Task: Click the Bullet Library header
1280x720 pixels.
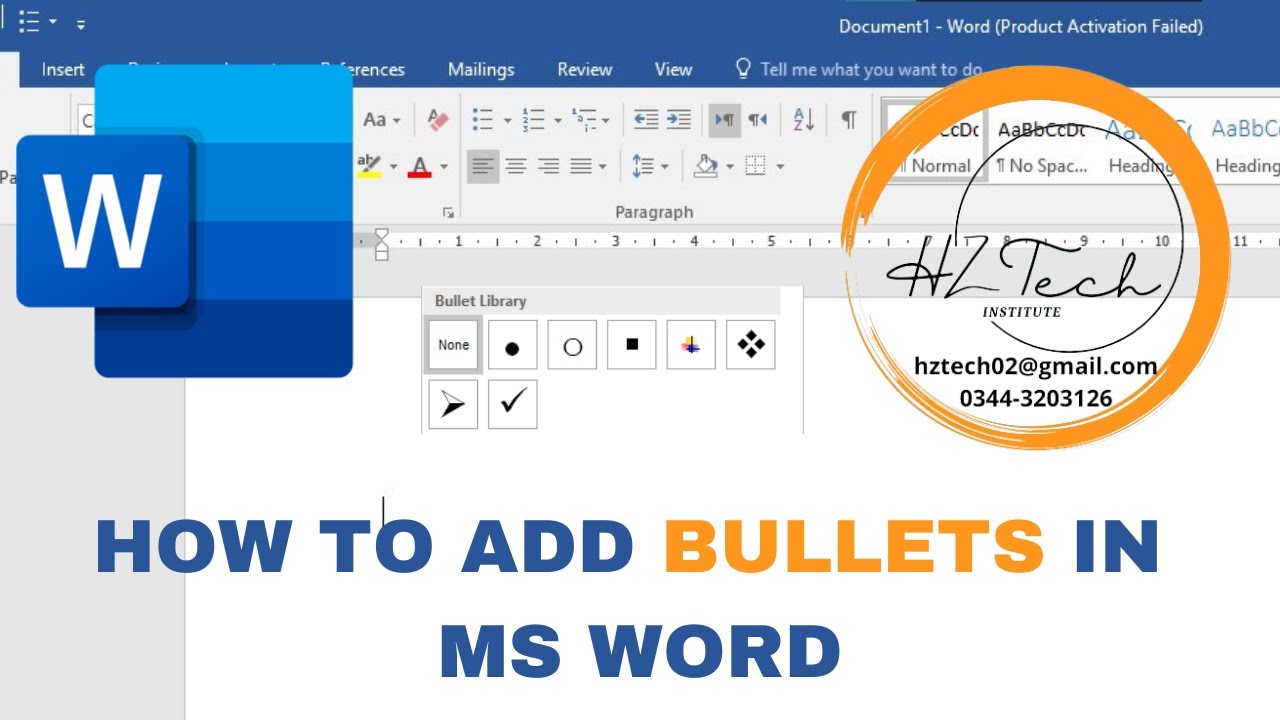Action: [x=601, y=301]
